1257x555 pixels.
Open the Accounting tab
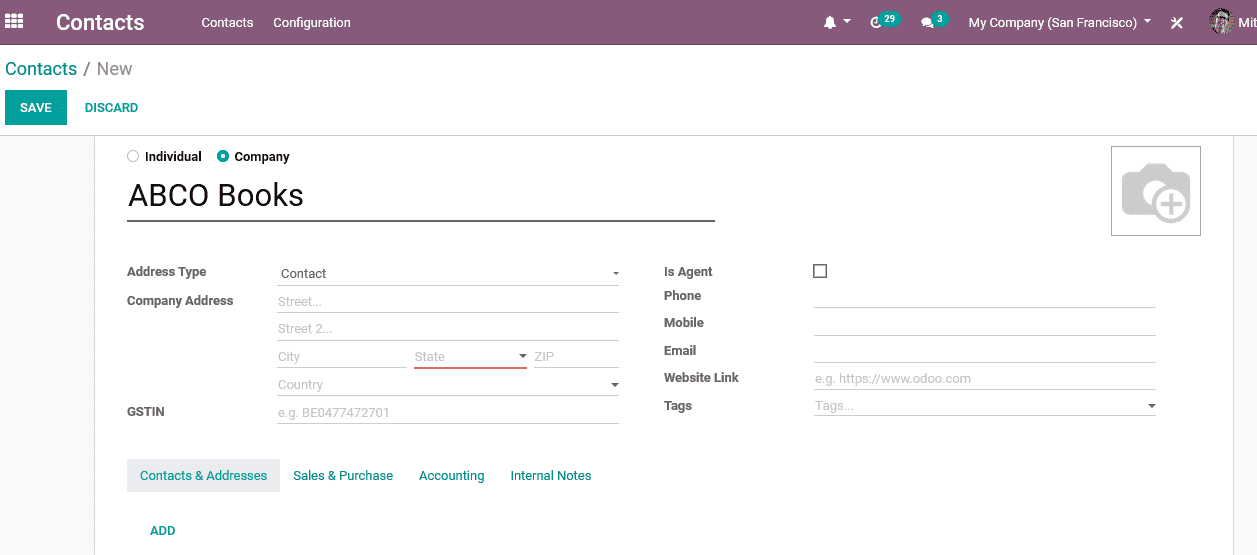451,476
